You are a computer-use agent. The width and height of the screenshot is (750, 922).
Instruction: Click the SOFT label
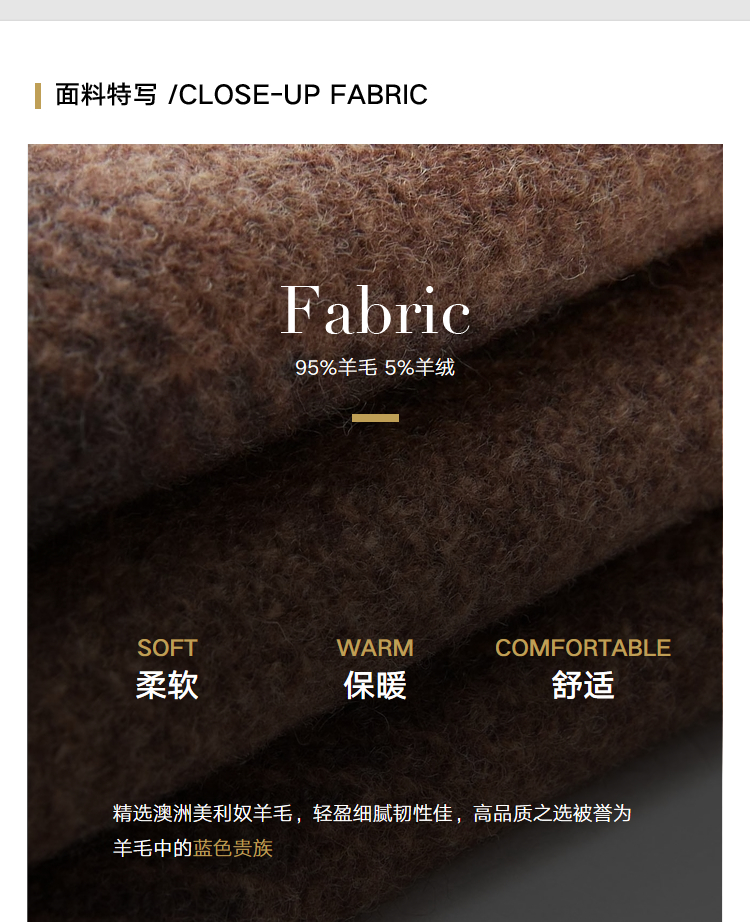point(167,648)
